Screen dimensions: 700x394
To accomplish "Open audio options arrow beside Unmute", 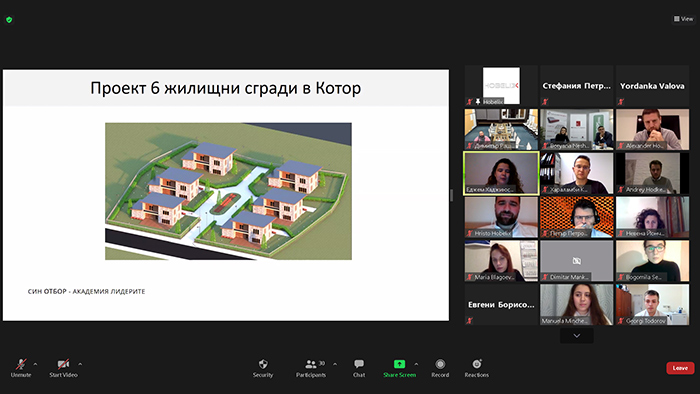I will point(35,364).
